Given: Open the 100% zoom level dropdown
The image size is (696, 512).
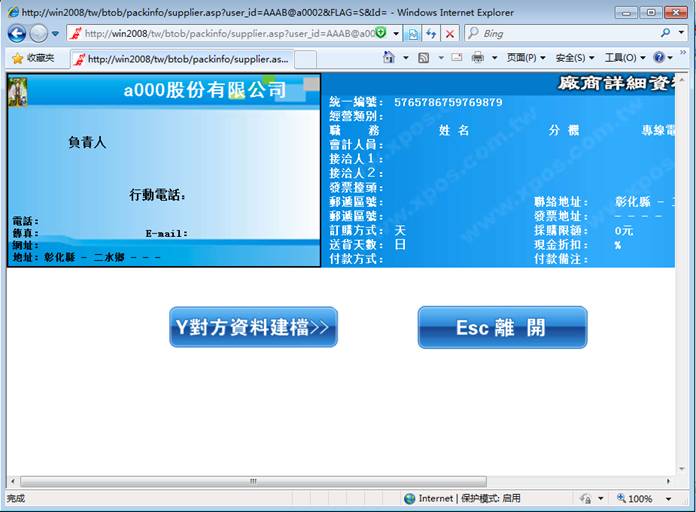Looking at the screenshot, I should (641, 498).
